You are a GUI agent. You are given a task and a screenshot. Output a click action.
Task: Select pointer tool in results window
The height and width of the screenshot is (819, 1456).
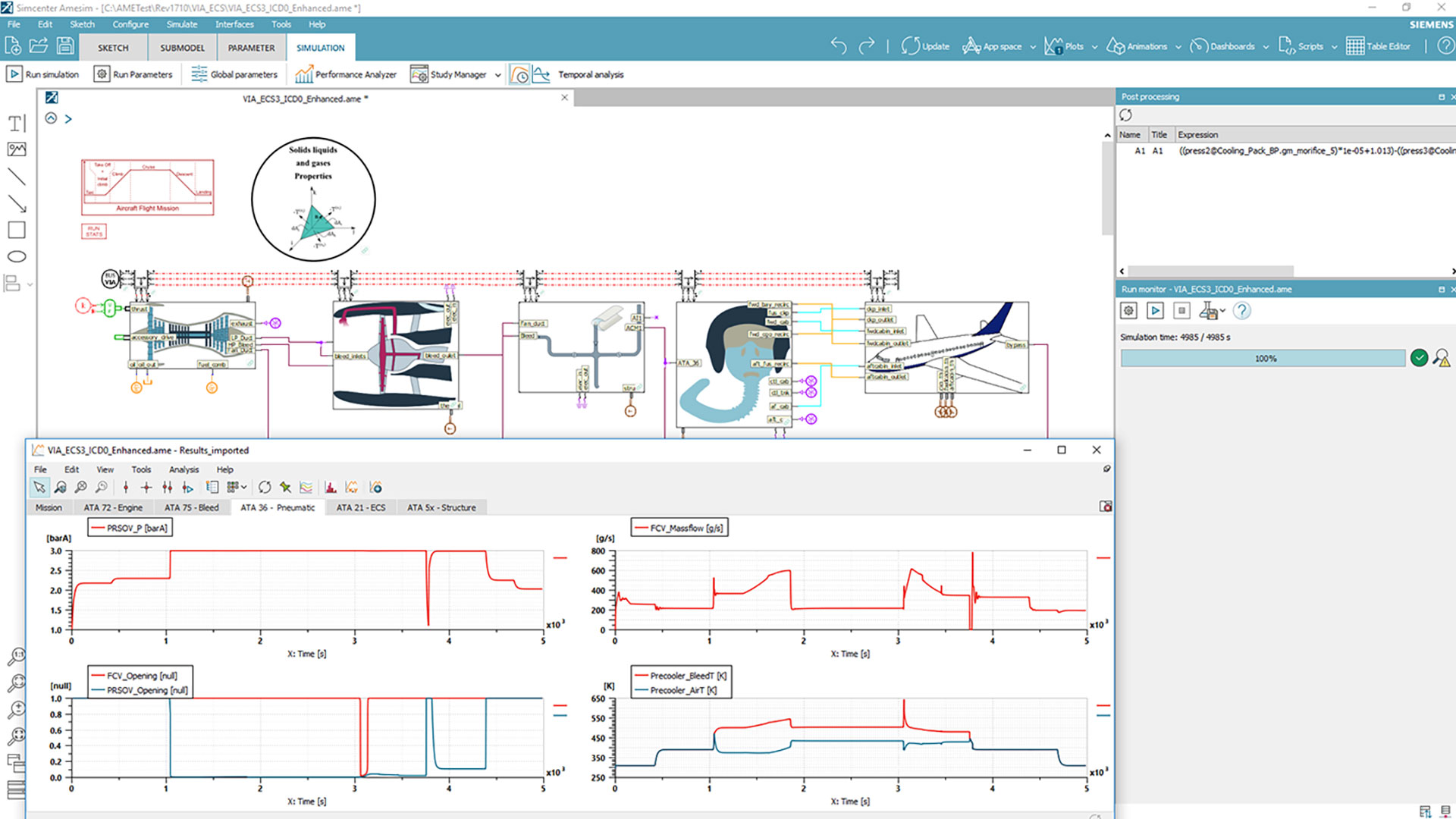[x=39, y=487]
